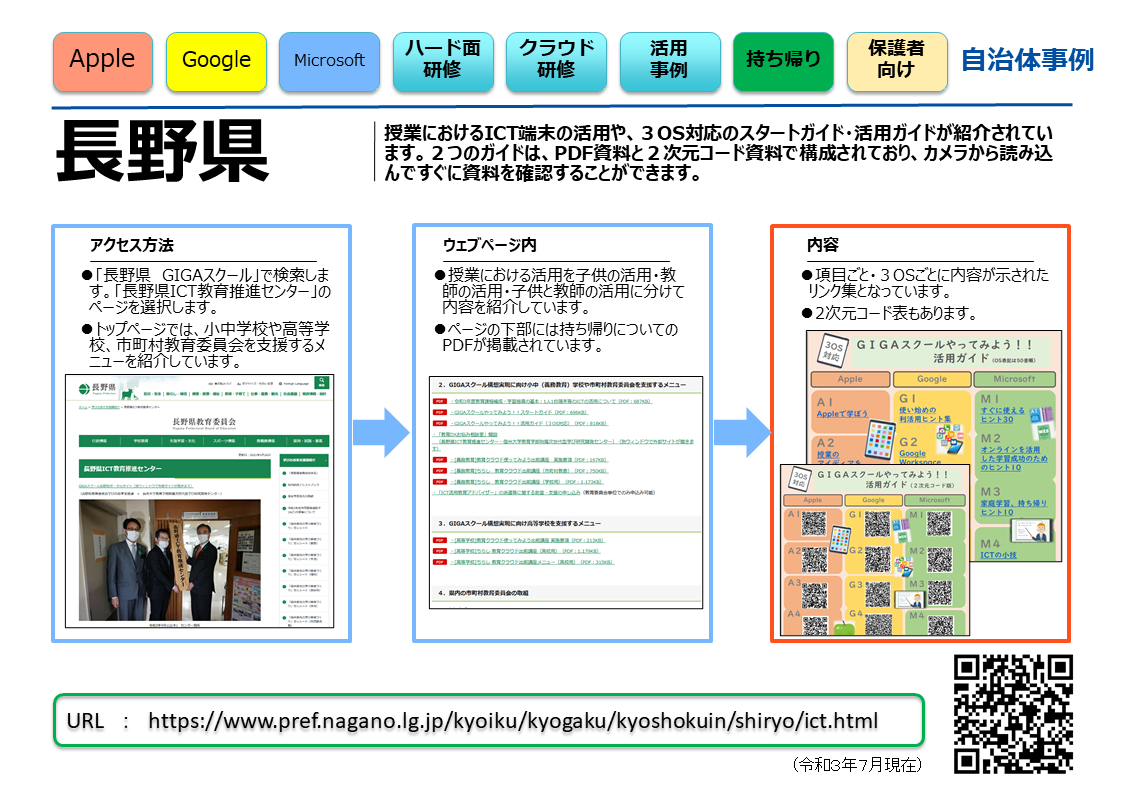Open the yellow Google category button
The width and height of the screenshot is (1123, 794).
point(216,62)
